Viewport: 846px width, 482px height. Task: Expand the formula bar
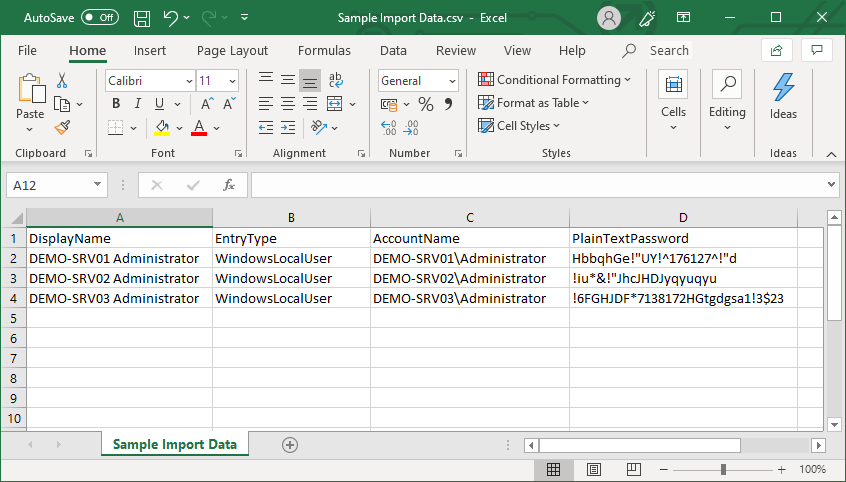click(831, 185)
